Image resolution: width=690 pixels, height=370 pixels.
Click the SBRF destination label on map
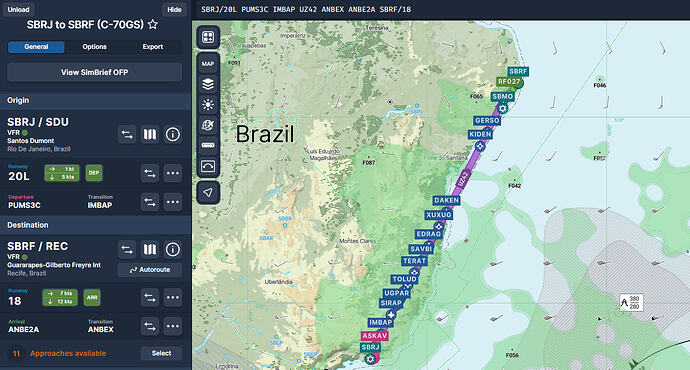point(518,71)
